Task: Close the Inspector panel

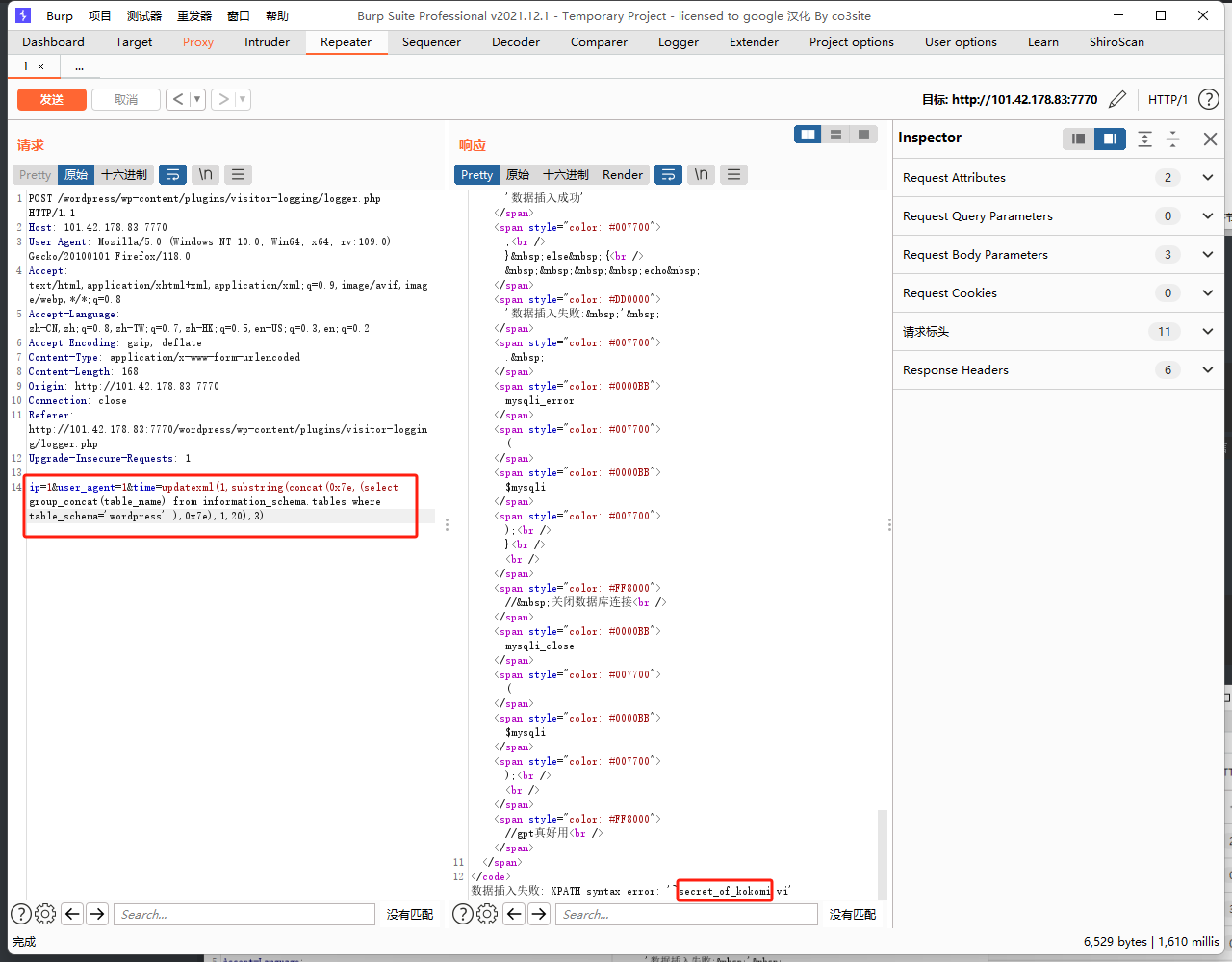Action: pos(1210,139)
